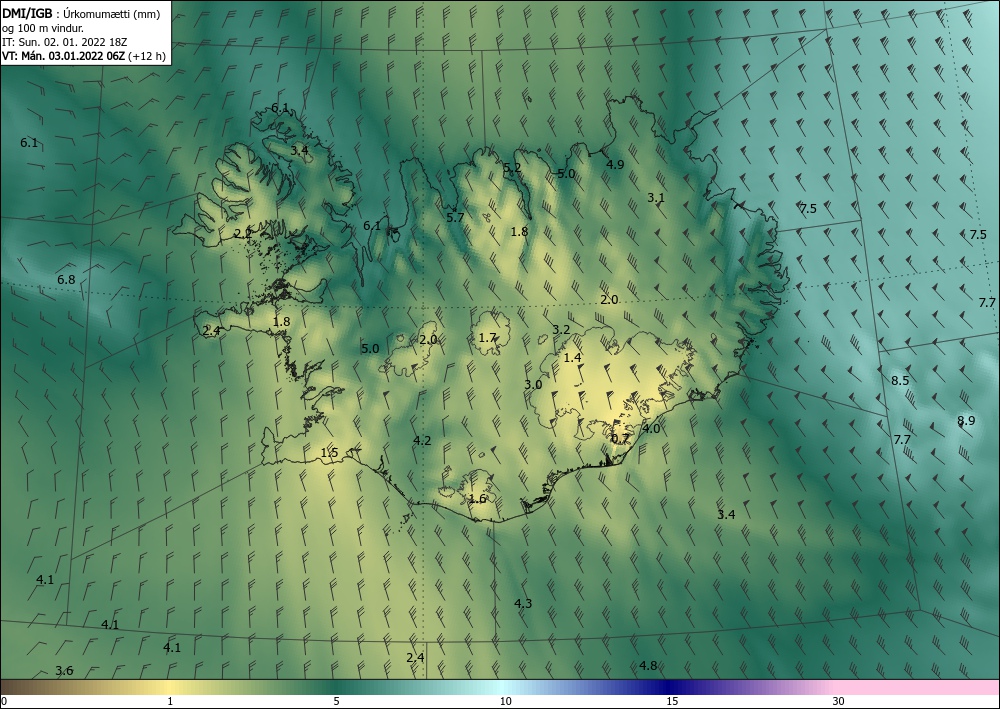Click the 30 tick label on the color scale
The image size is (1000, 709).
pyautogui.click(x=839, y=701)
